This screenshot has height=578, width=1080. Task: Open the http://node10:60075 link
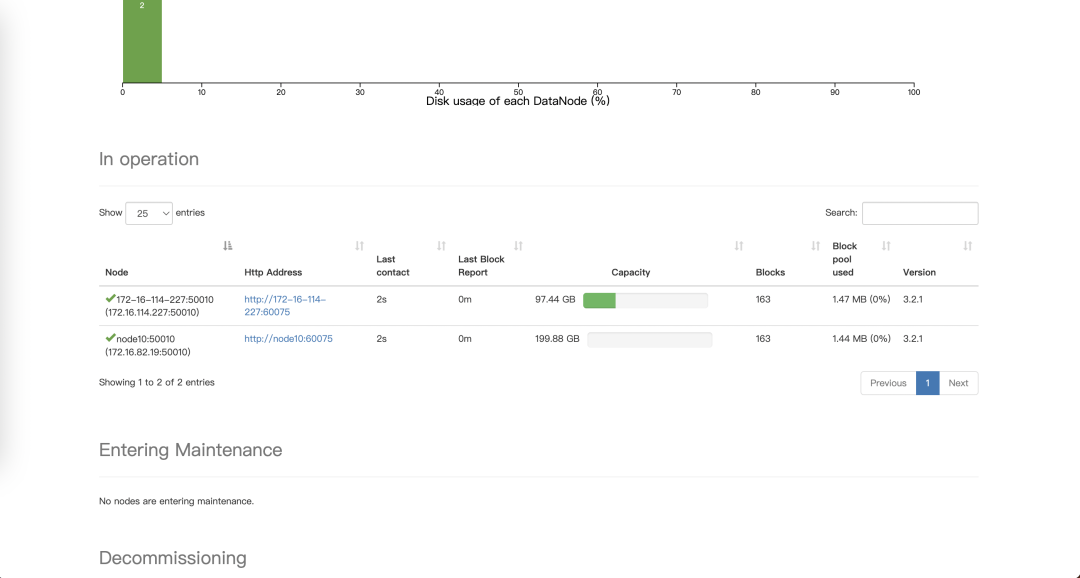click(288, 339)
